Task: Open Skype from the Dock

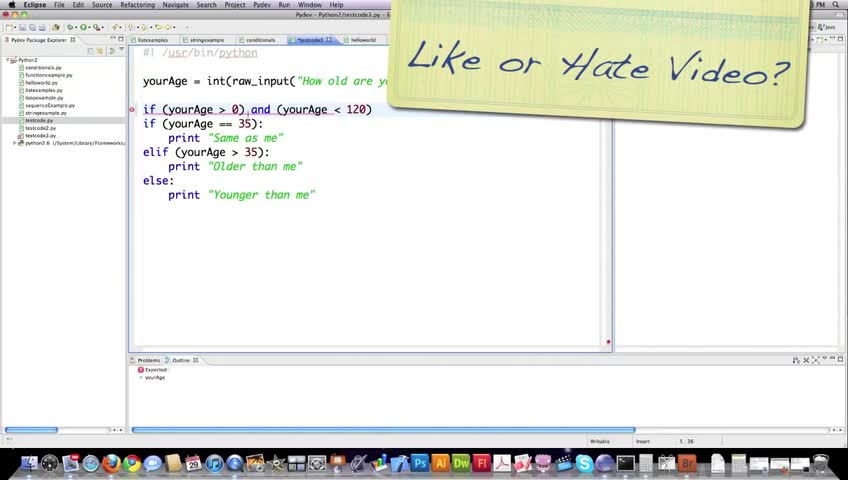Action: click(x=584, y=463)
